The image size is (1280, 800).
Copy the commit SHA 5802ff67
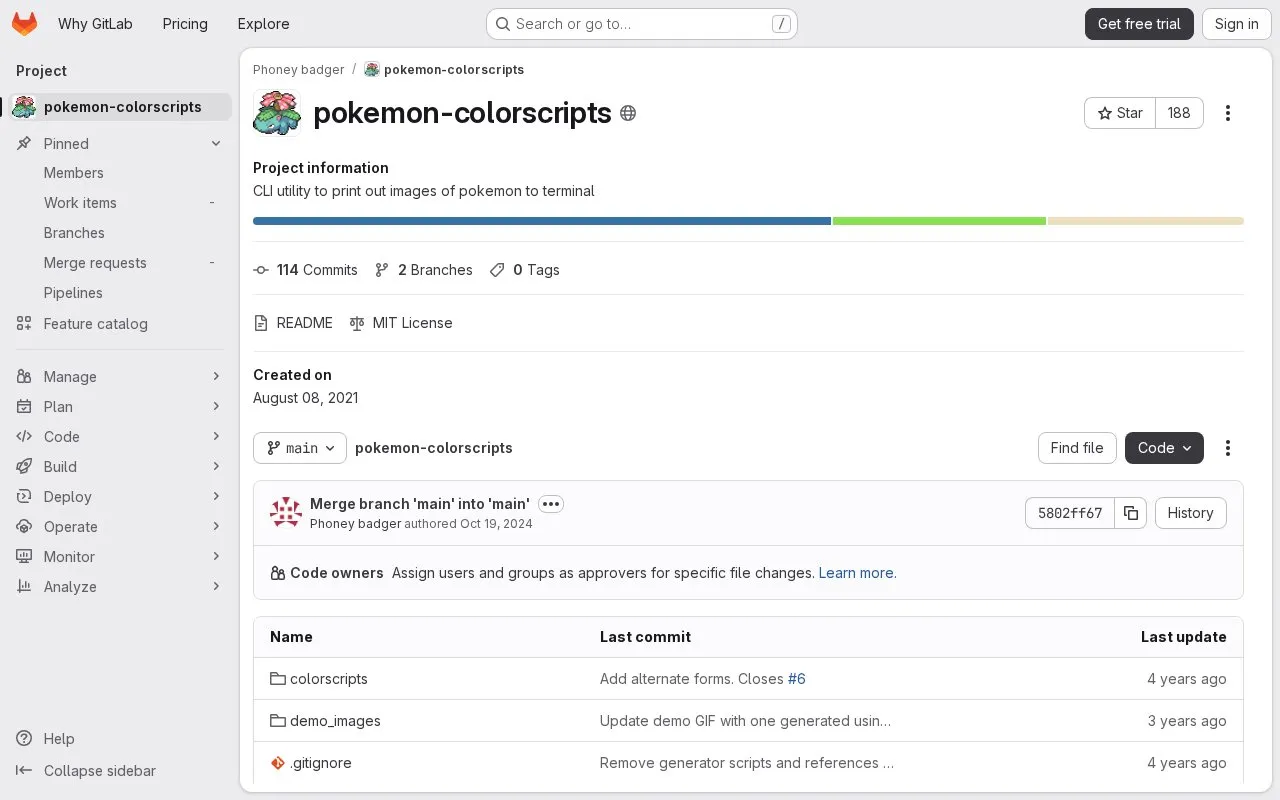point(1131,513)
